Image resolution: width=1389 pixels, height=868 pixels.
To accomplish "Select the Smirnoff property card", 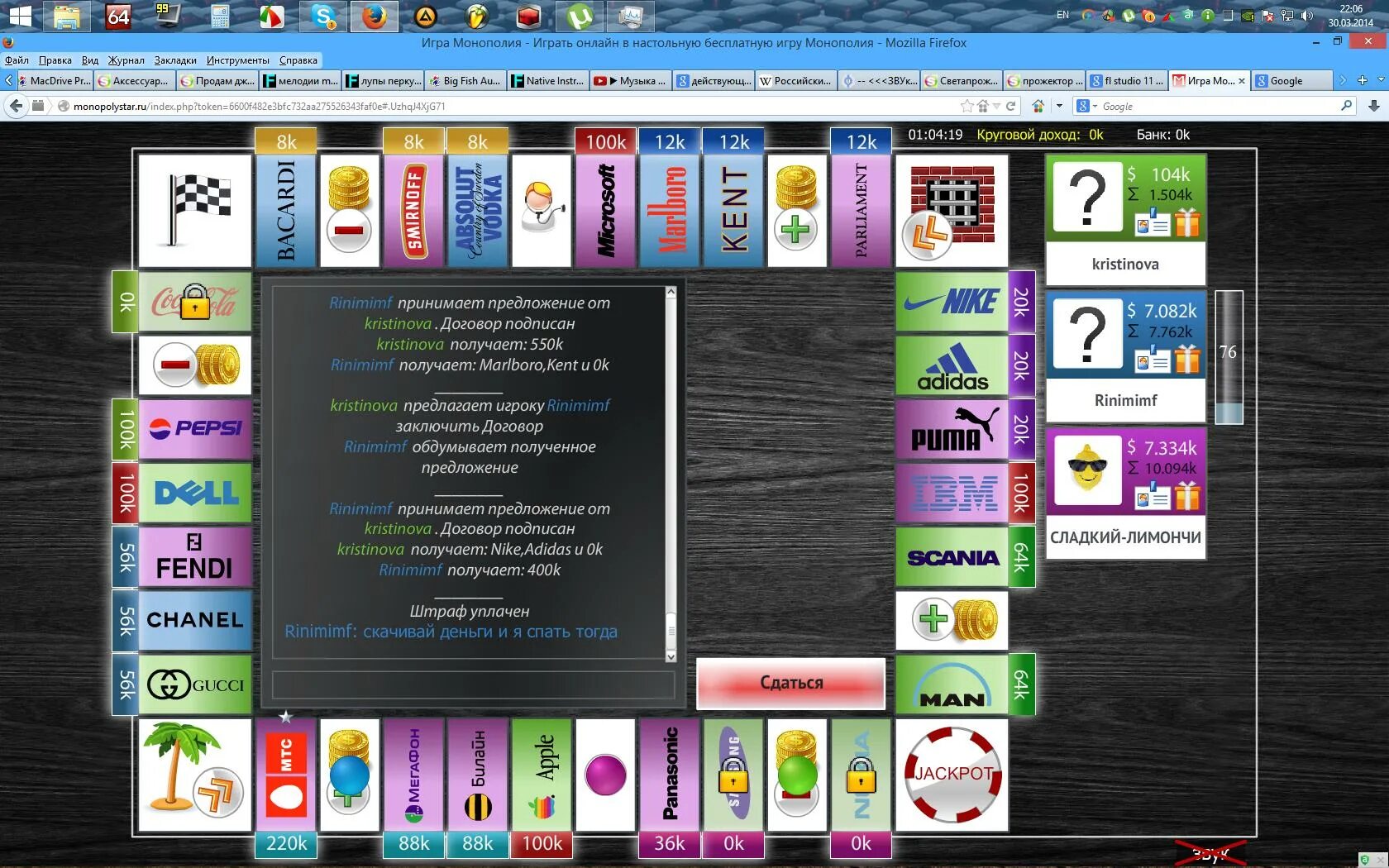I will (413, 210).
